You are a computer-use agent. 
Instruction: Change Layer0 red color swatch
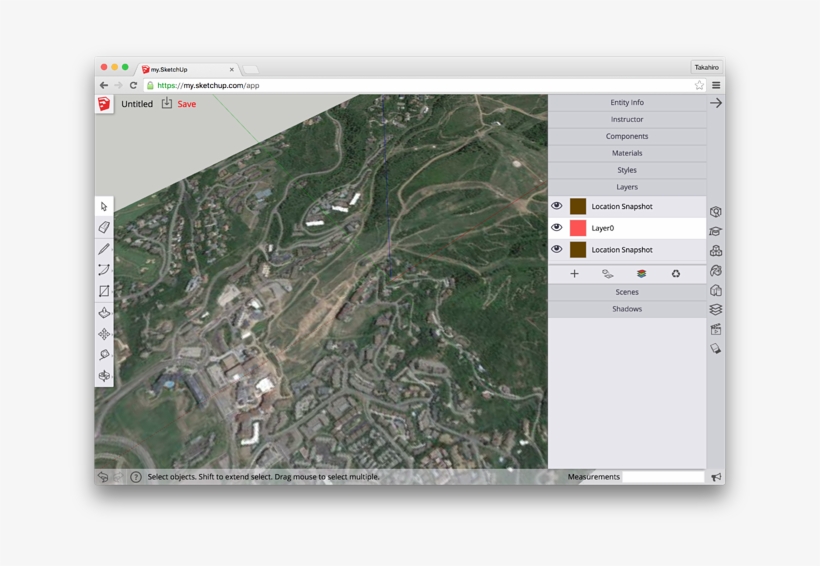coord(578,228)
